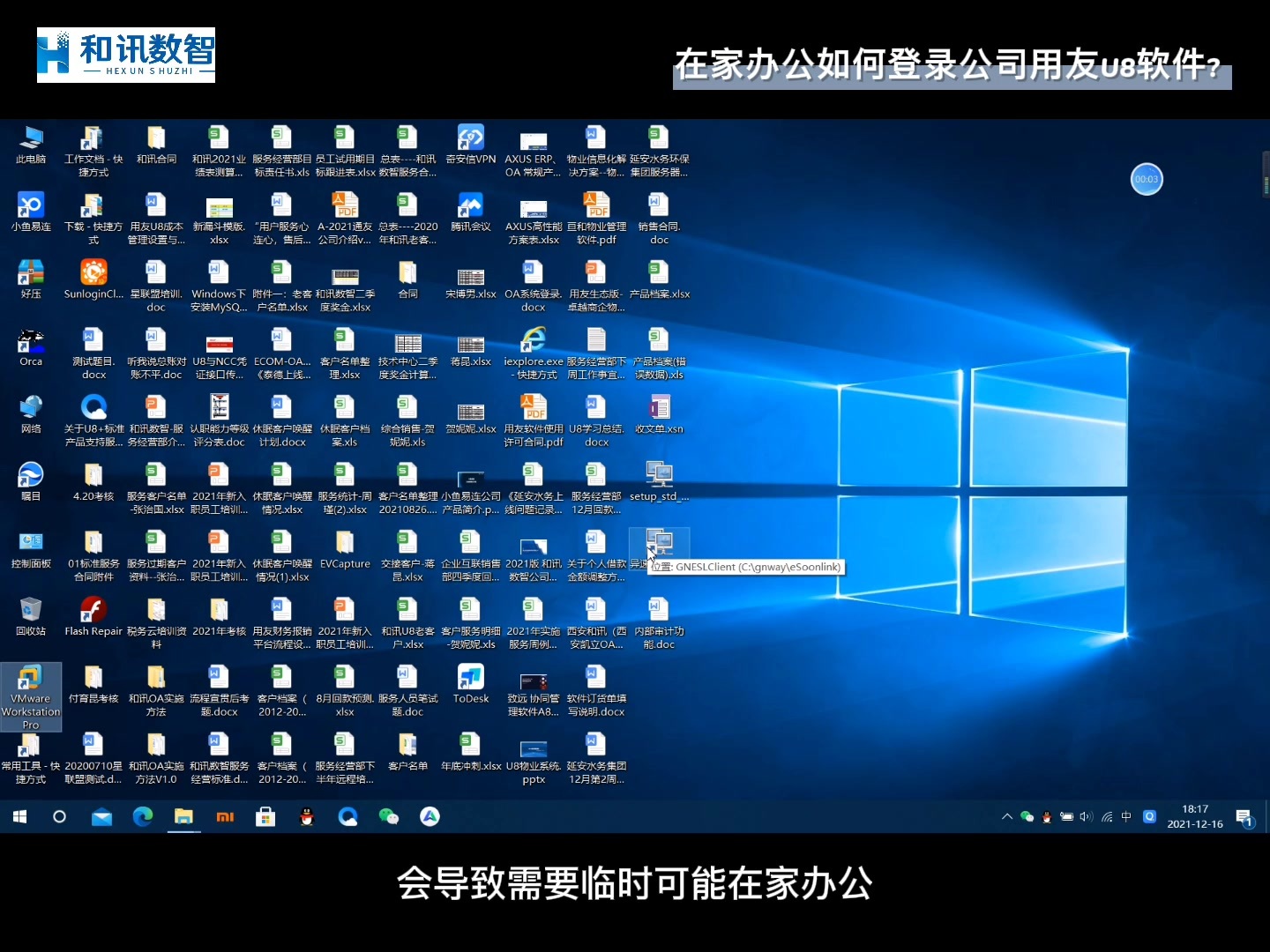Open the iexplore.exe shortcut icon
Screen dimensions: 1270x952
point(534,353)
